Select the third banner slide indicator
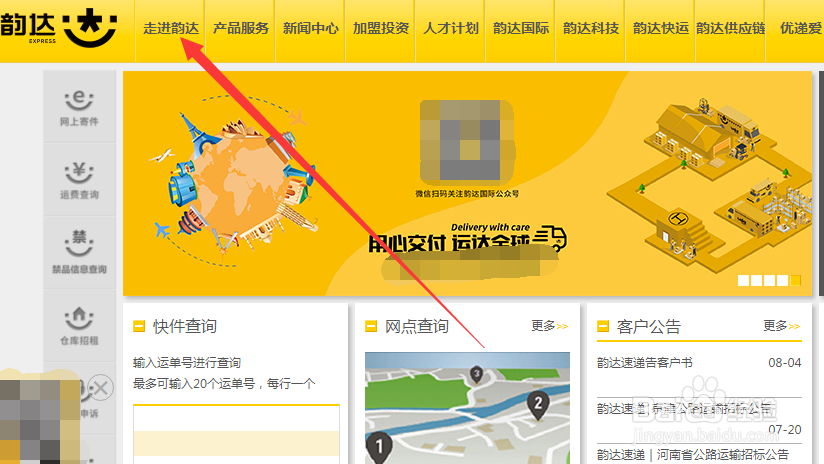The width and height of the screenshot is (824, 464). [769, 281]
